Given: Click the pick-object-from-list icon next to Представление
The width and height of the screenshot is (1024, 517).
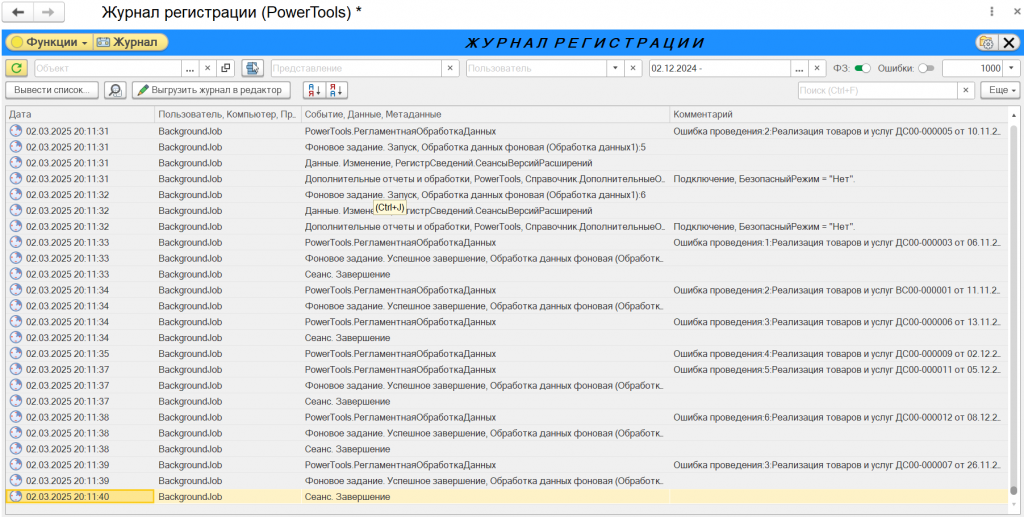Looking at the screenshot, I should coord(252,68).
